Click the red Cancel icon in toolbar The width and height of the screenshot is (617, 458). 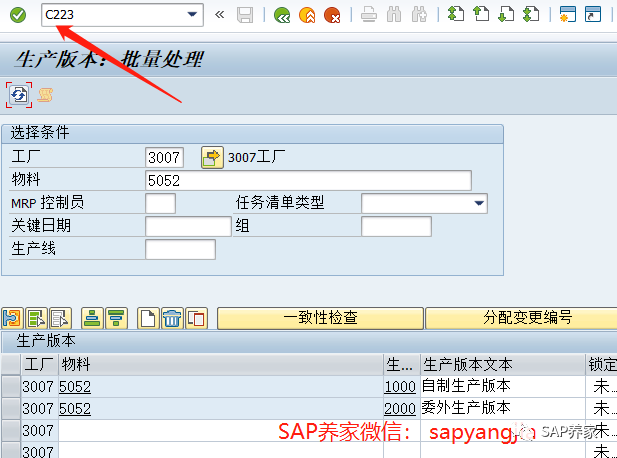coord(332,15)
